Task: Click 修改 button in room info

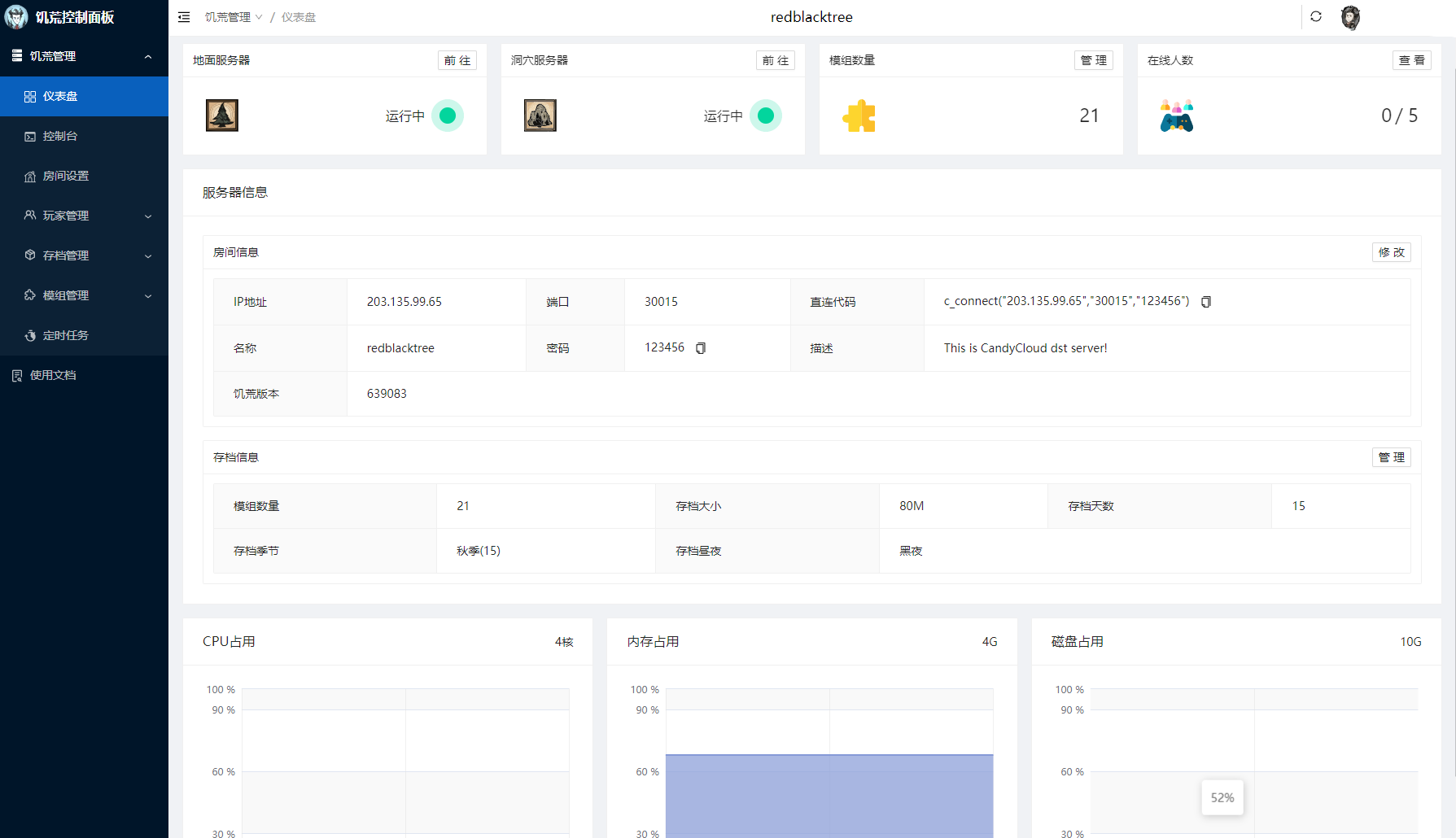Action: 1391,252
